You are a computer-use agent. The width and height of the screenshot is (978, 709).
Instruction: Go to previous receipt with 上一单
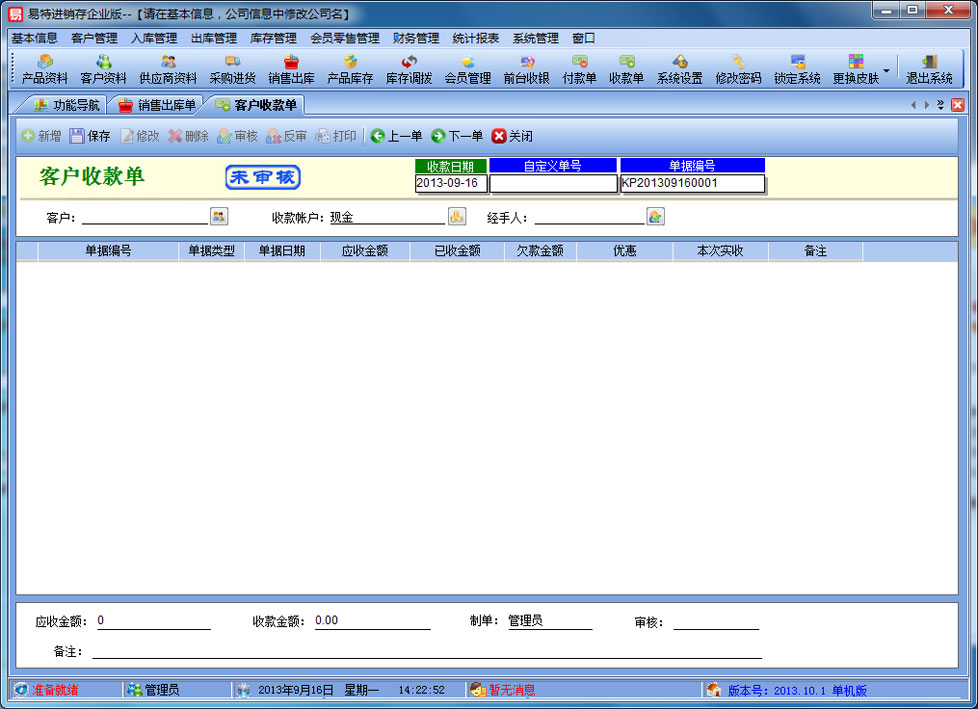pos(397,136)
